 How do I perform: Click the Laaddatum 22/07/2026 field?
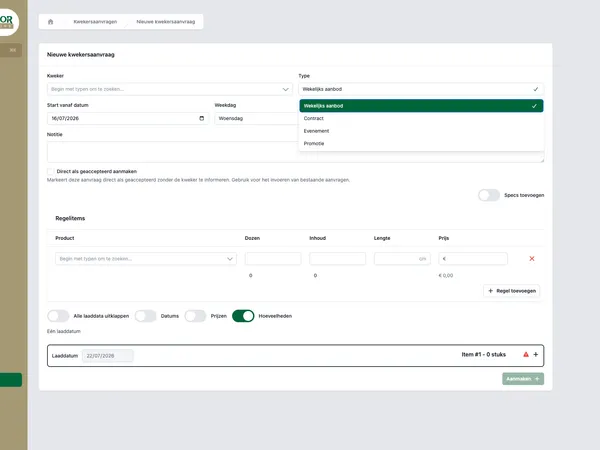[x=108, y=356]
